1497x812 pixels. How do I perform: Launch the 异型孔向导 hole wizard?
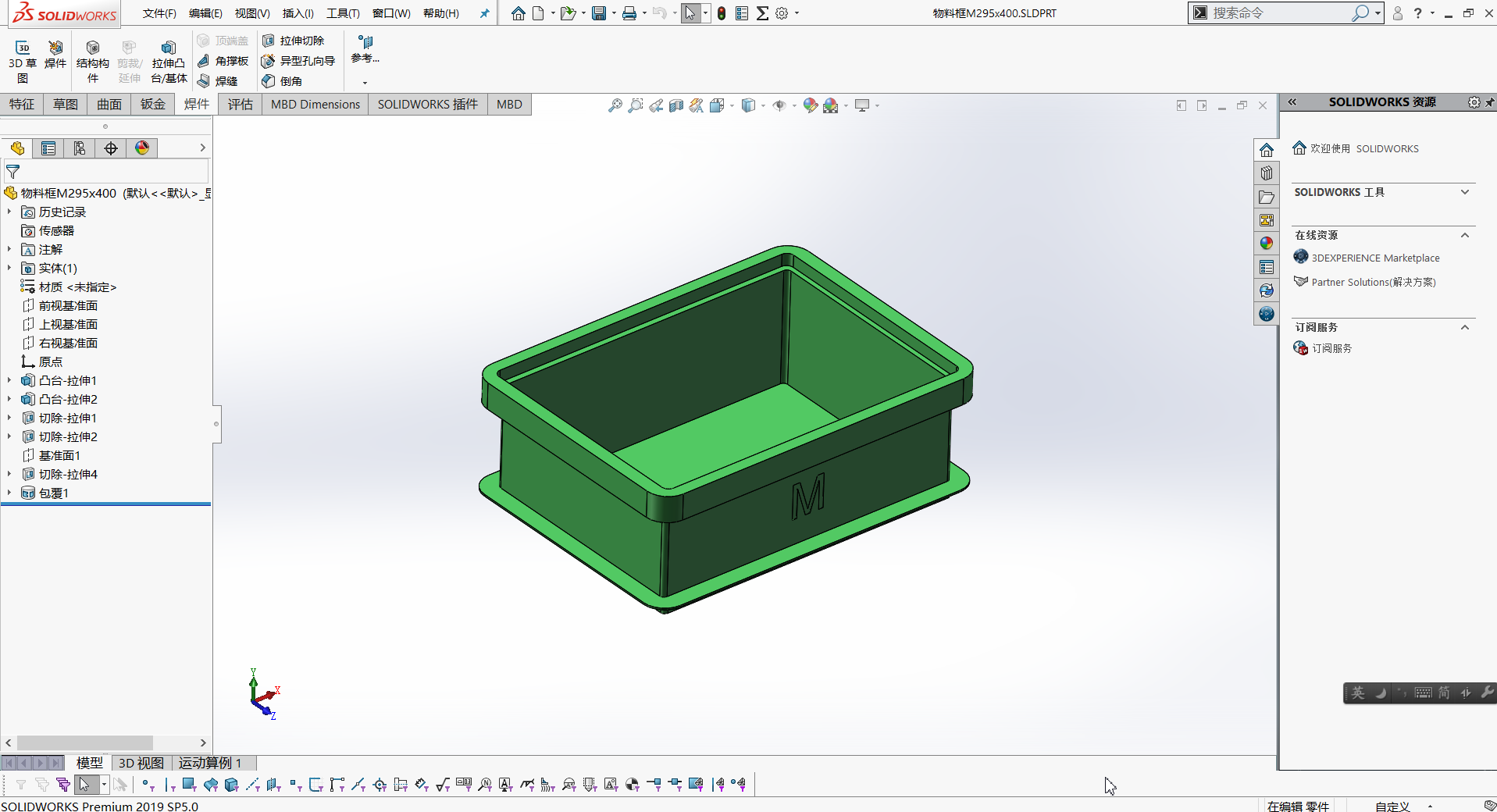coord(298,61)
